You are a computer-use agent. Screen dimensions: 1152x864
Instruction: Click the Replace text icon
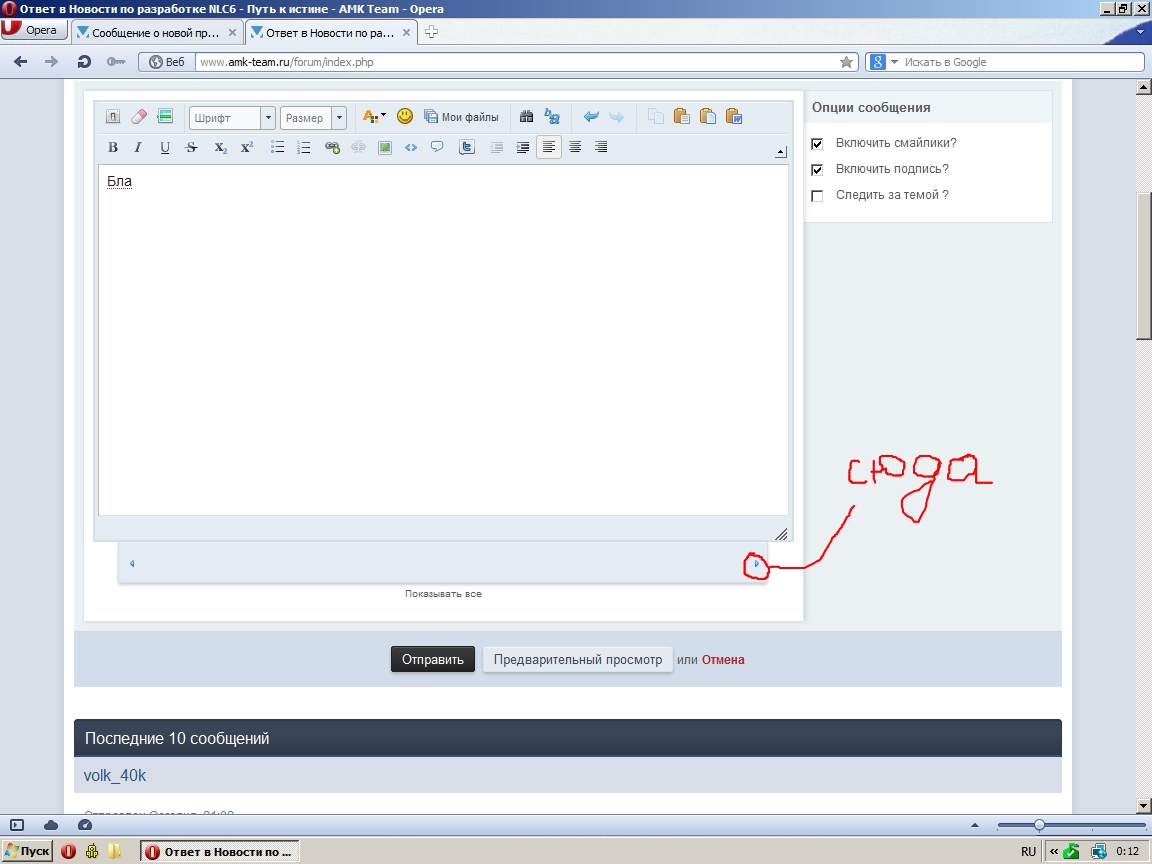coord(552,116)
